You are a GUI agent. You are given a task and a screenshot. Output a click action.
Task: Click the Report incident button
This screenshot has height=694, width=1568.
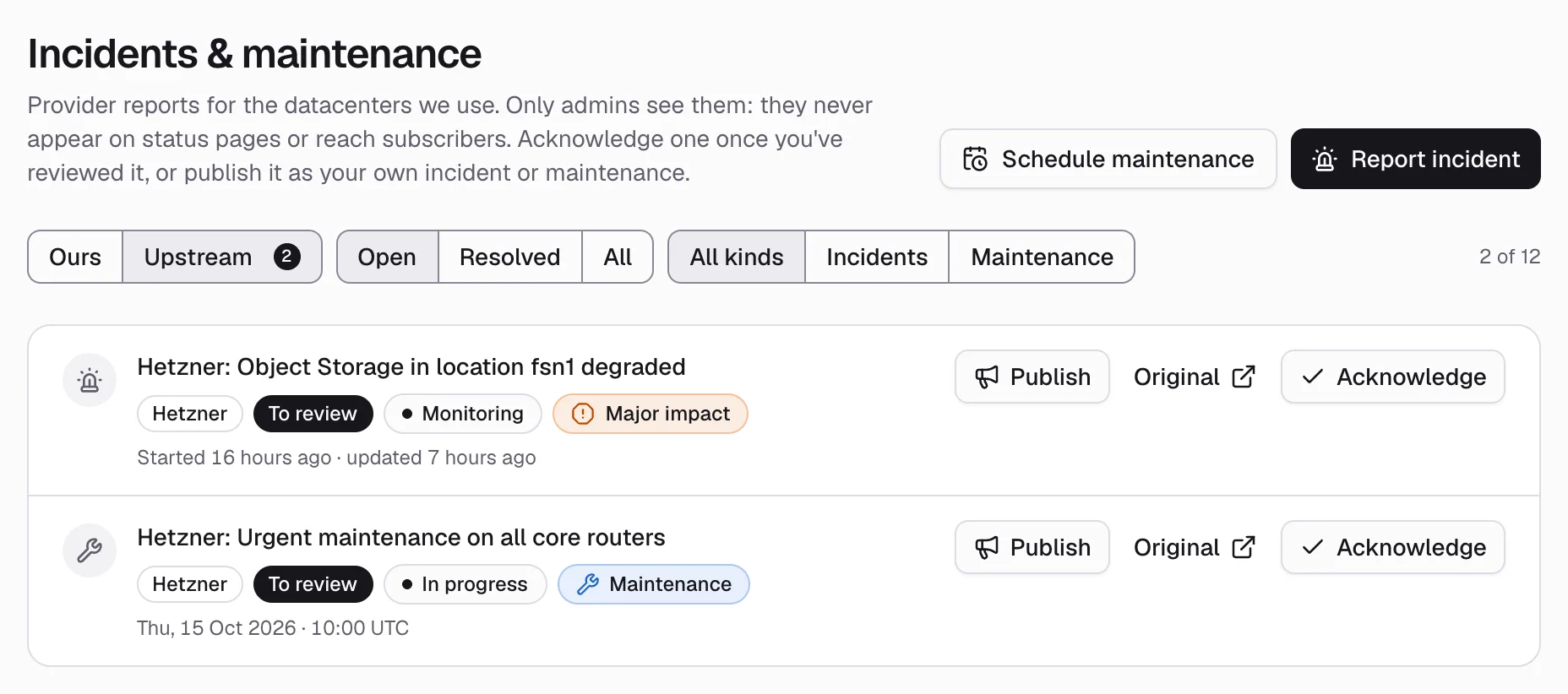[1416, 159]
